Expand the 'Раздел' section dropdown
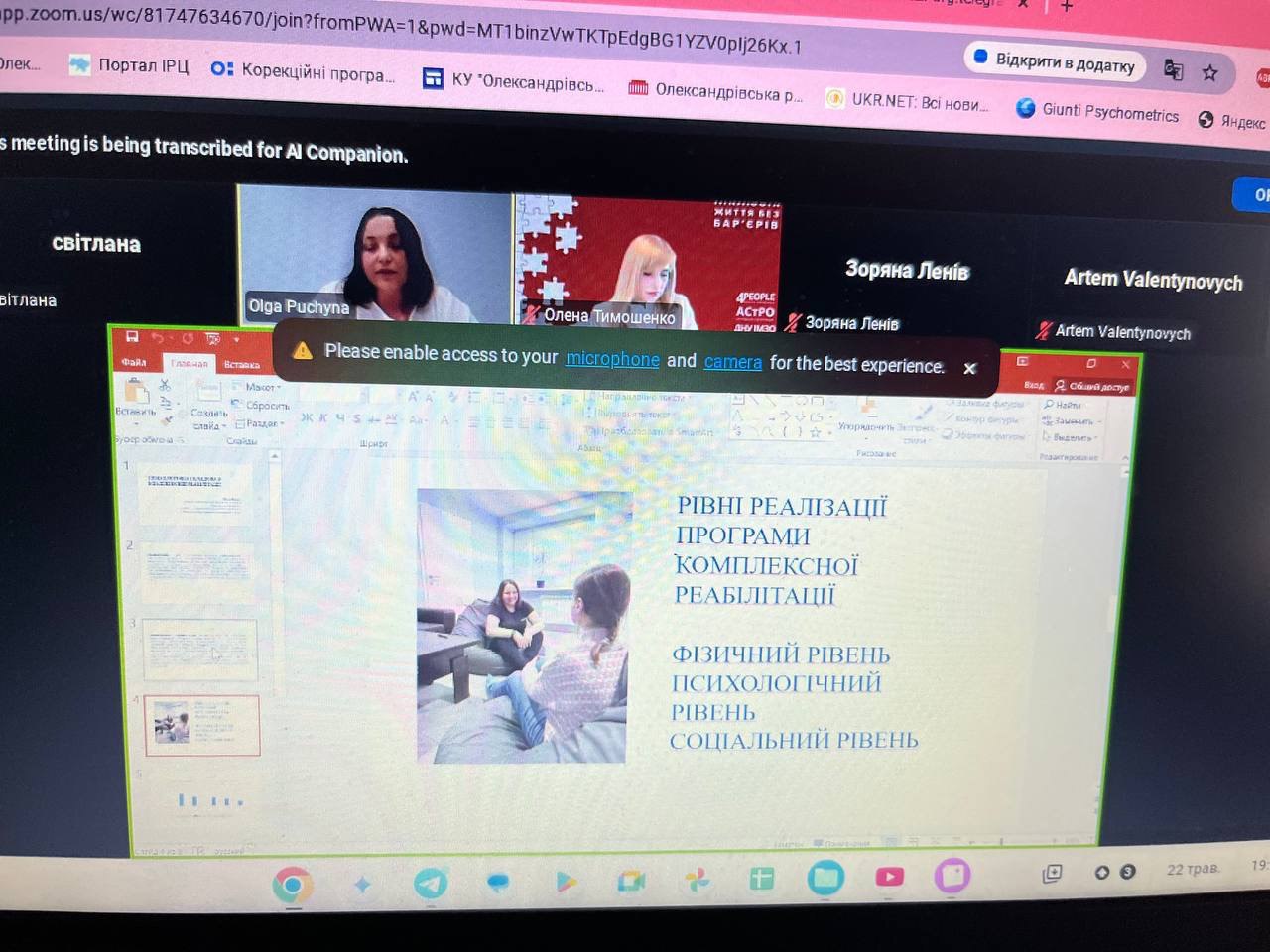The image size is (1270, 952). click(262, 423)
